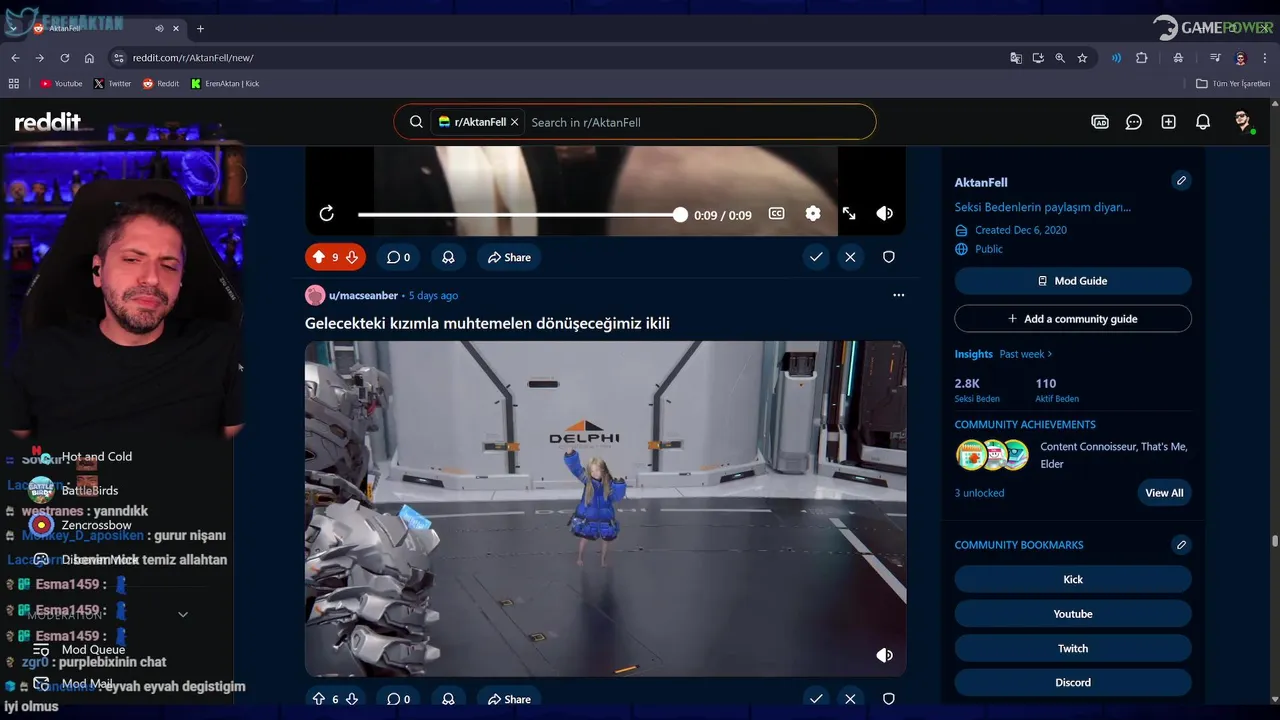Give an award on the 9-vote post

tap(448, 257)
